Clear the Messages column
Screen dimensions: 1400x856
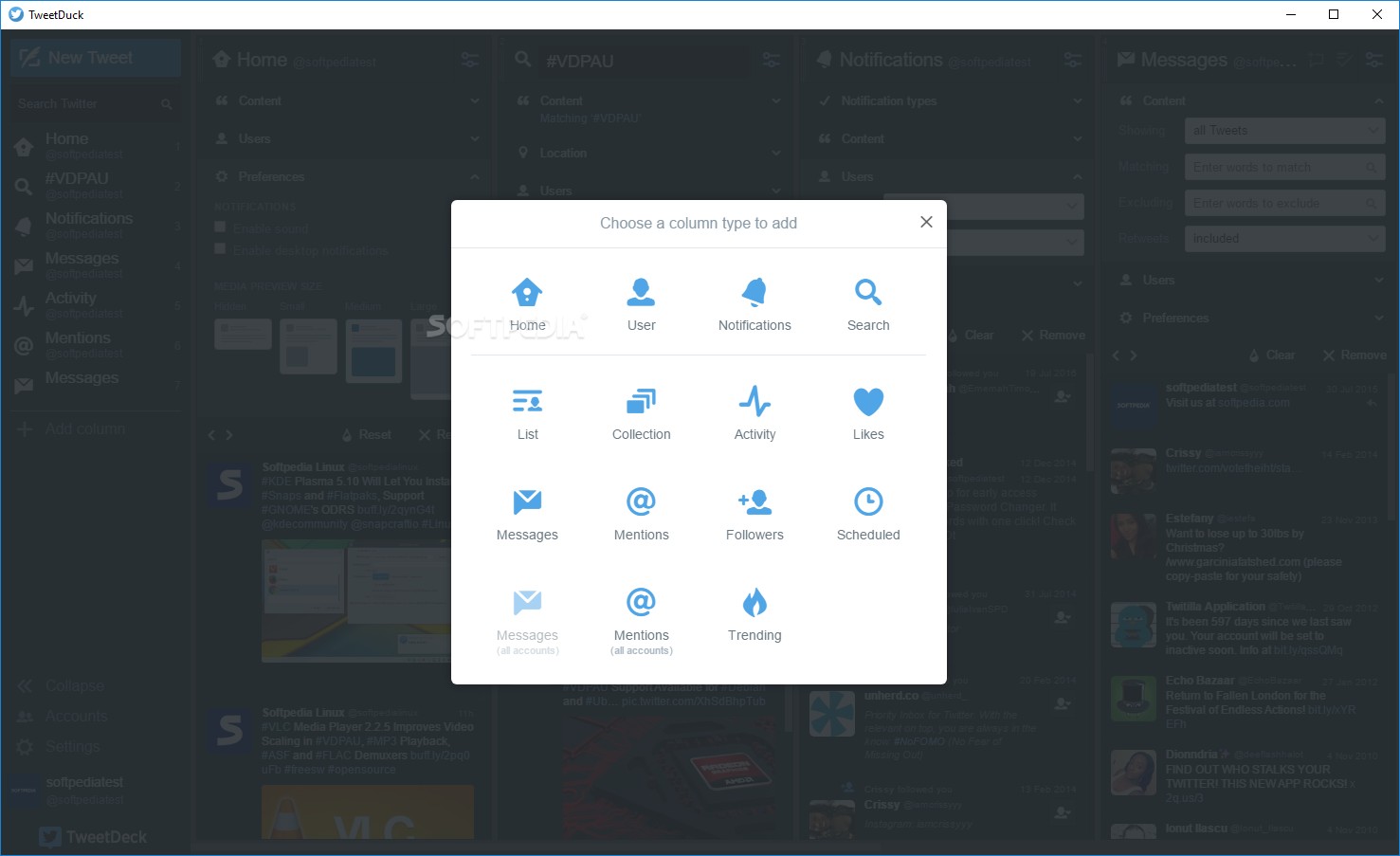[x=1271, y=355]
